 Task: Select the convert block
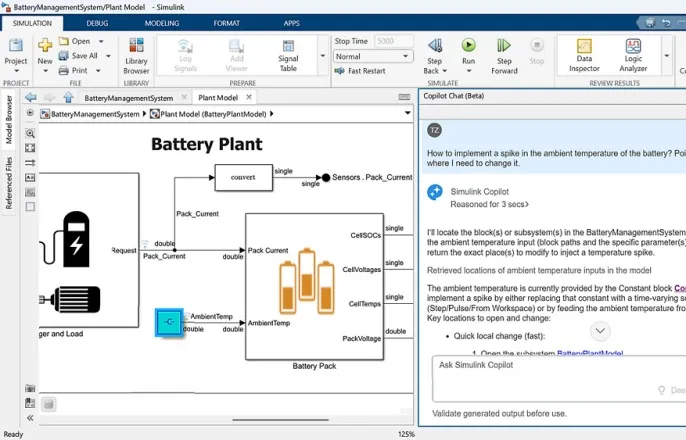coord(243,177)
